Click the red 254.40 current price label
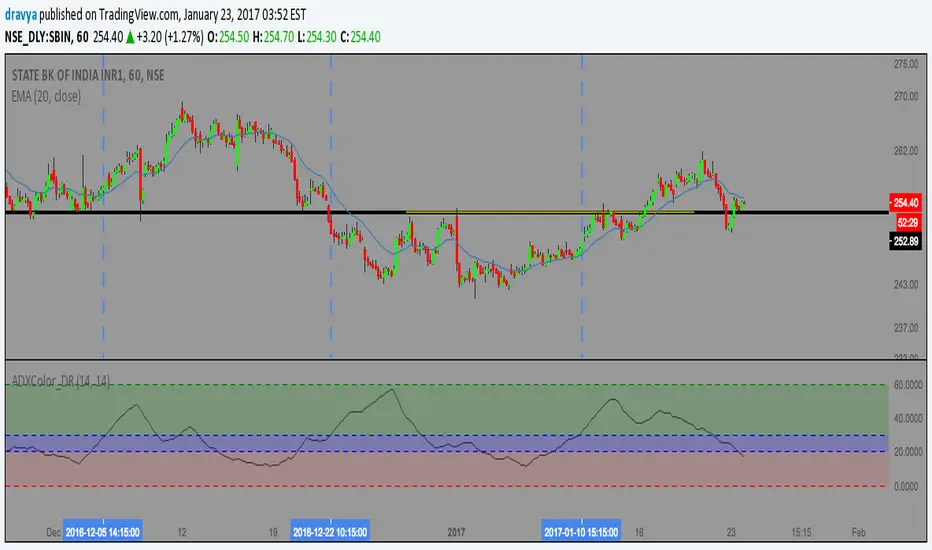This screenshot has width=932, height=550. pyautogui.click(x=905, y=203)
